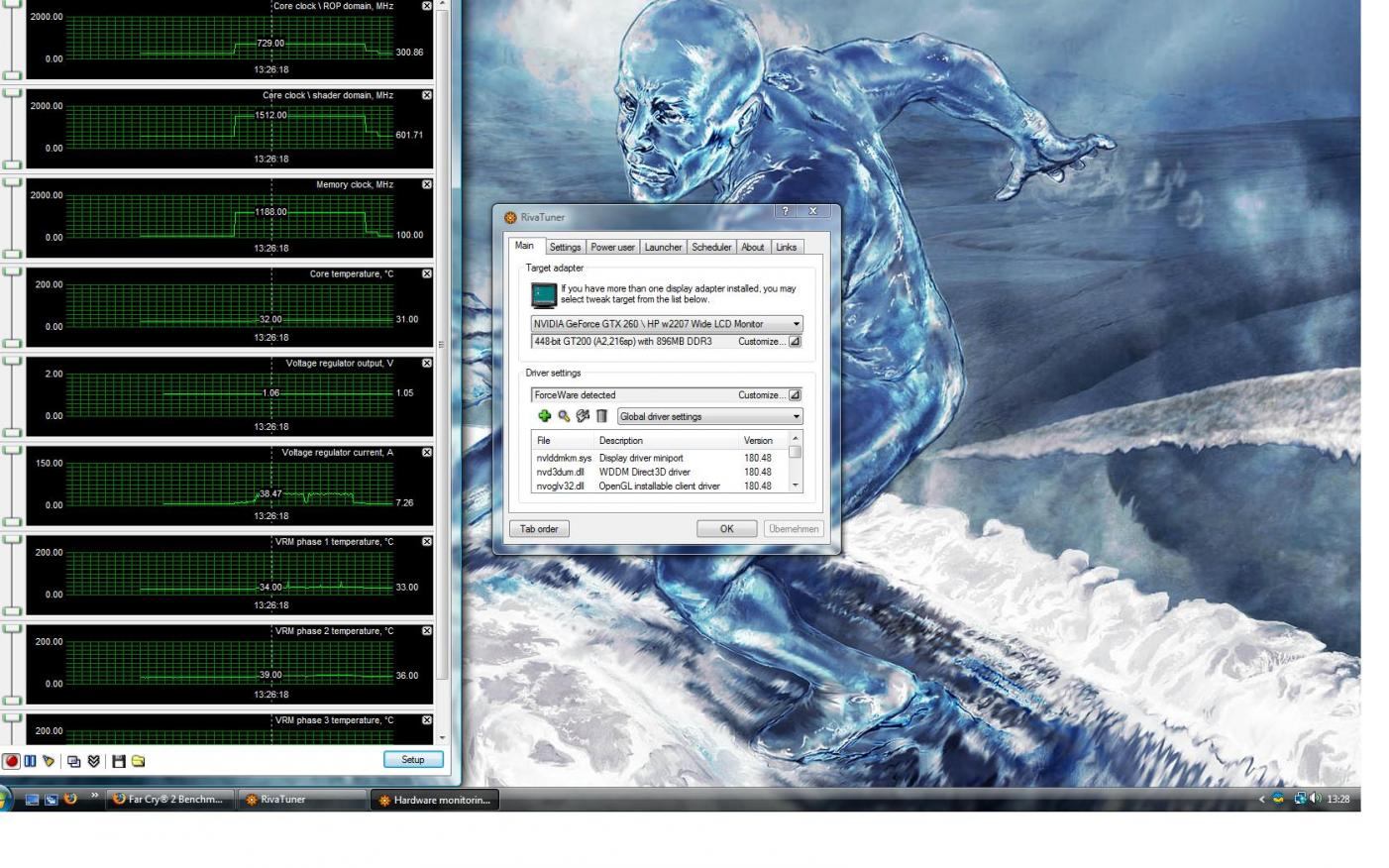Close the Voltage regulator current graph
The image size is (1389, 868).
427,452
